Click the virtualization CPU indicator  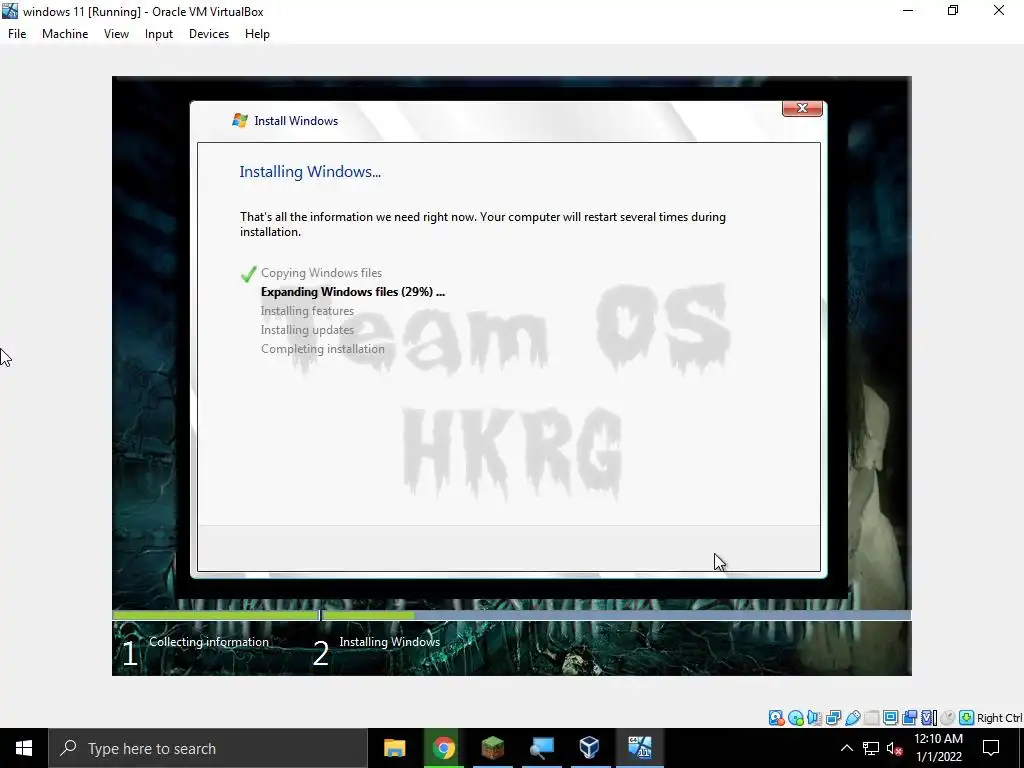pos(929,718)
